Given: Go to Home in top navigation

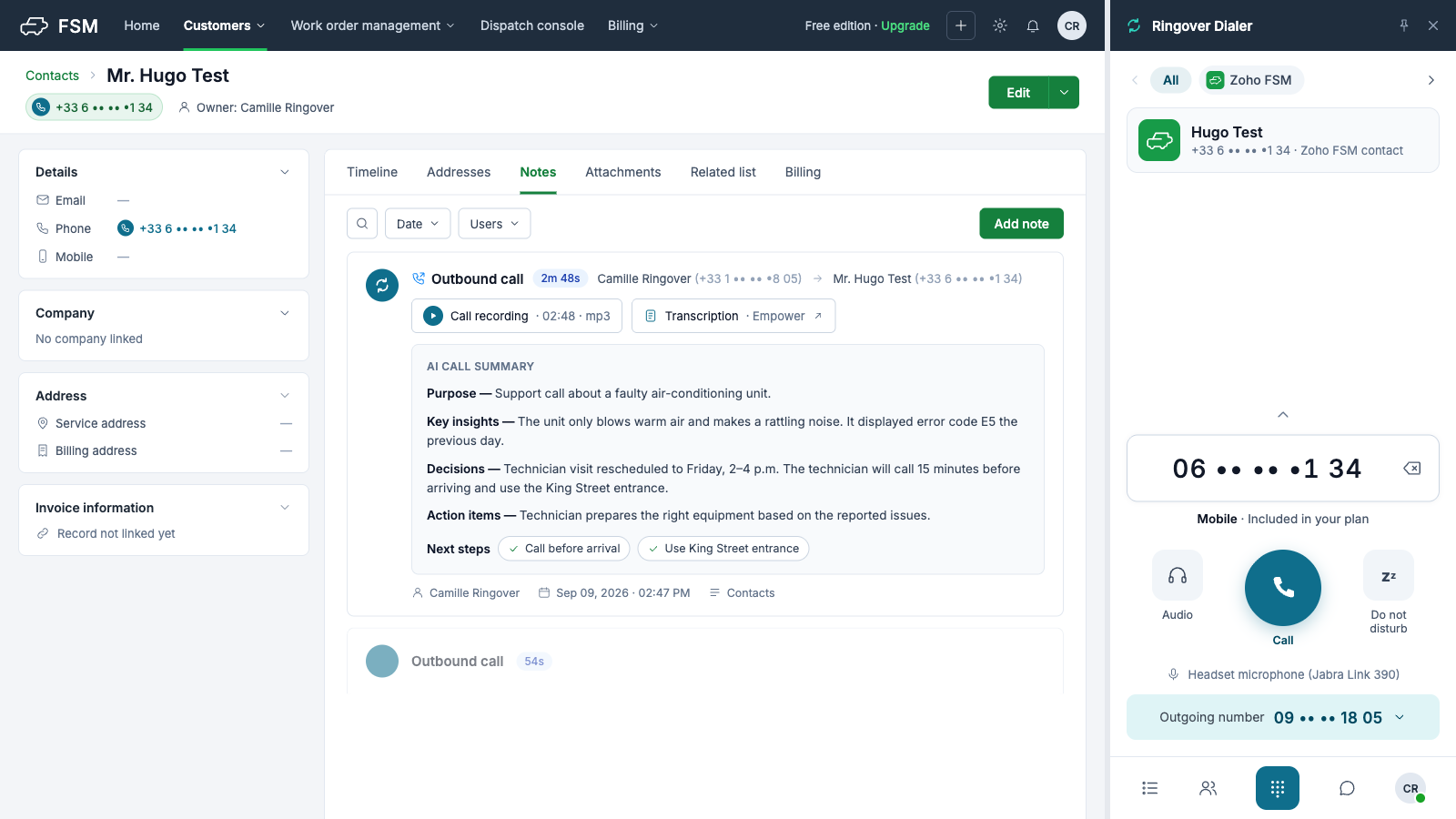Looking at the screenshot, I should pyautogui.click(x=142, y=25).
